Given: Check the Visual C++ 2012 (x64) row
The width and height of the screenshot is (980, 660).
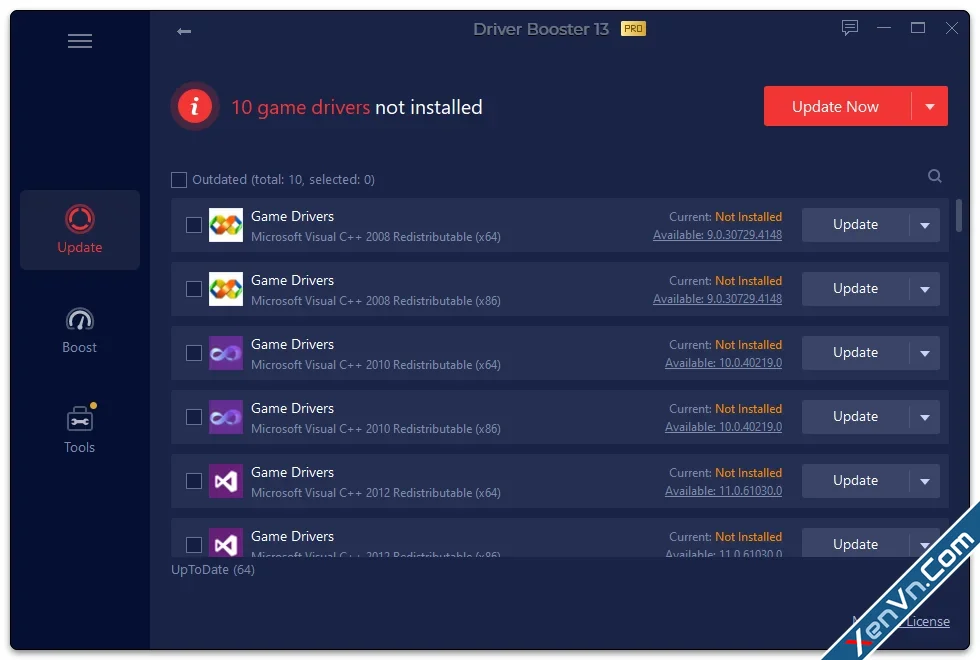Looking at the screenshot, I should pyautogui.click(x=194, y=481).
